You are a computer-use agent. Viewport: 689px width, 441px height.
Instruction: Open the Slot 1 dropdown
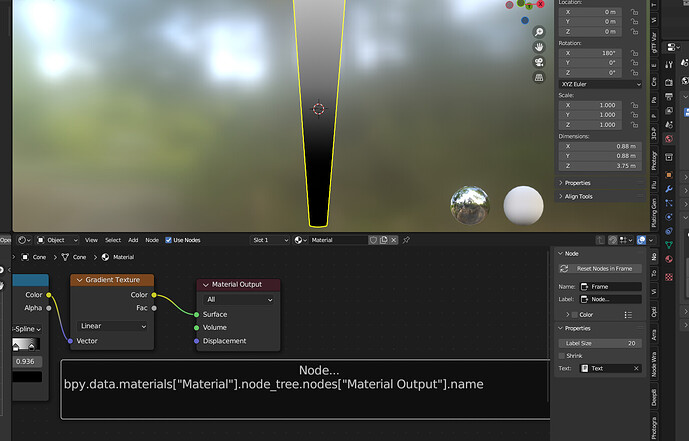click(270, 240)
